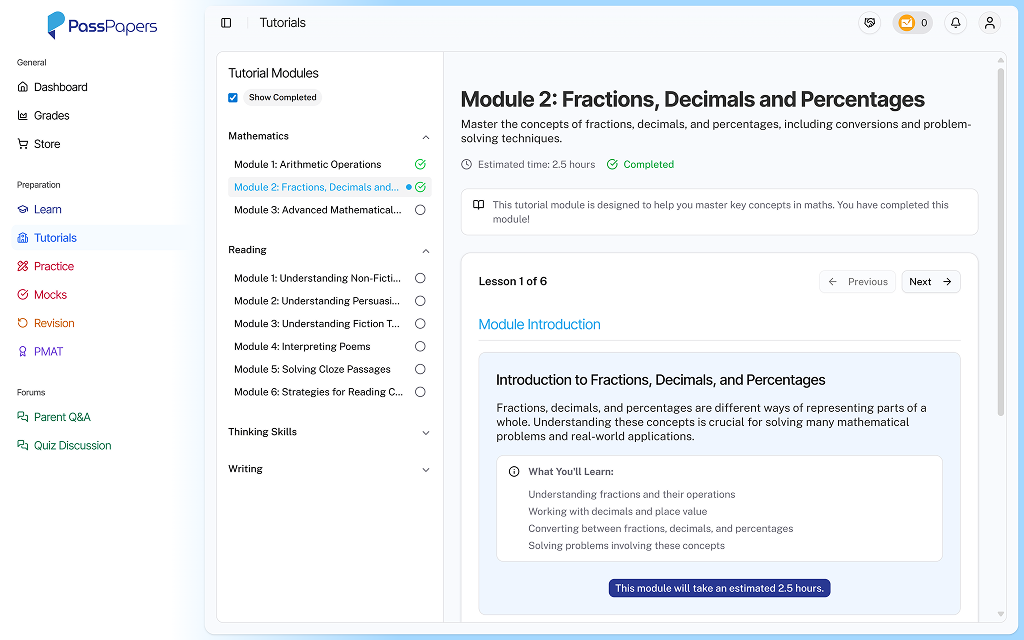1024x640 pixels.
Task: Click the Next lesson button
Action: (930, 282)
